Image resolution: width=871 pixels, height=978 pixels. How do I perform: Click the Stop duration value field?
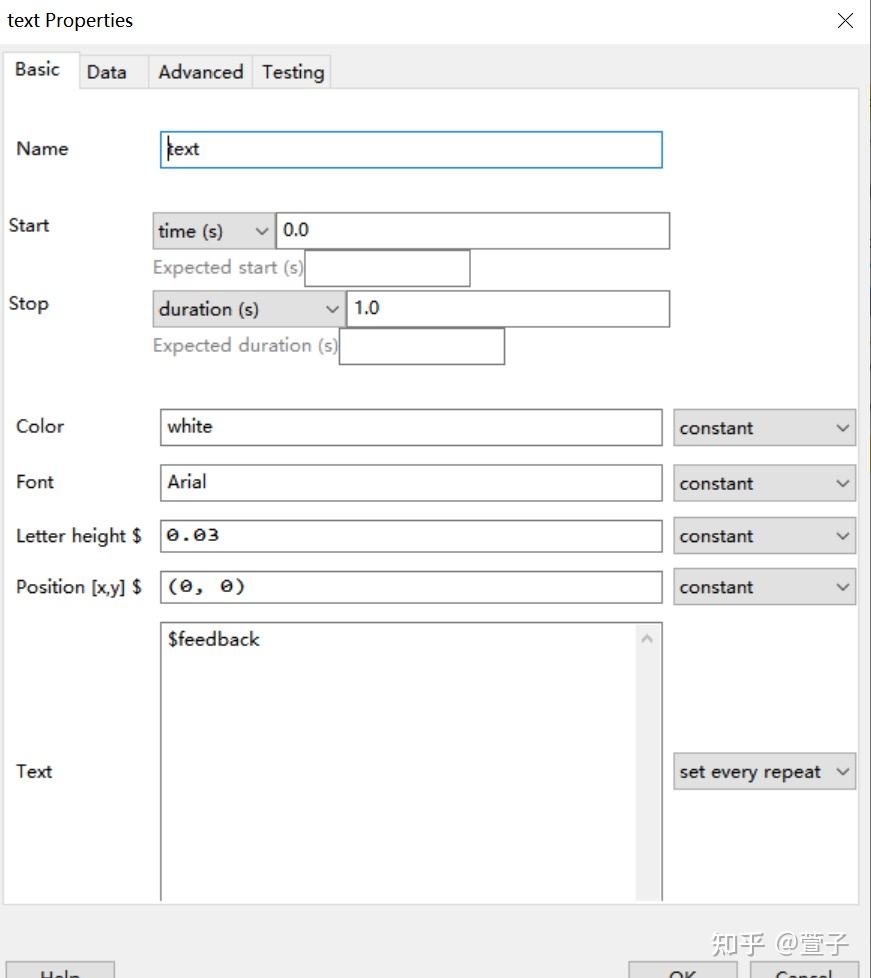(x=507, y=309)
